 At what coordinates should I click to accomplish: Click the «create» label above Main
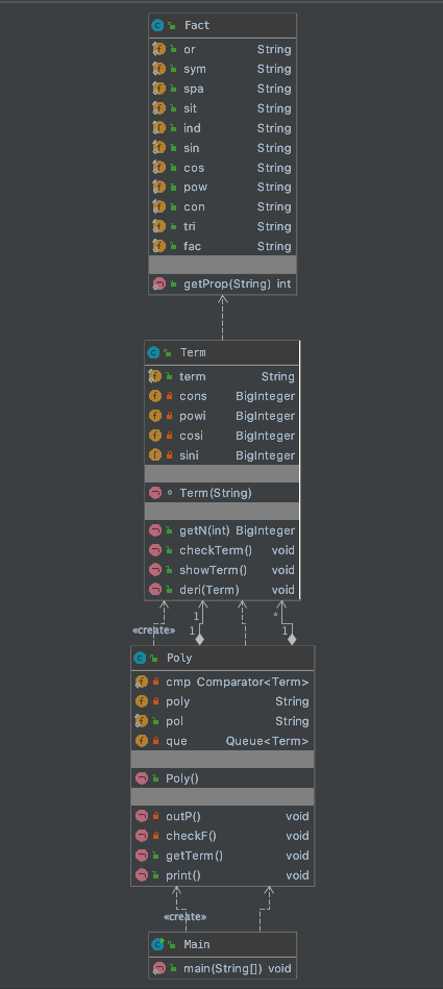(x=185, y=916)
